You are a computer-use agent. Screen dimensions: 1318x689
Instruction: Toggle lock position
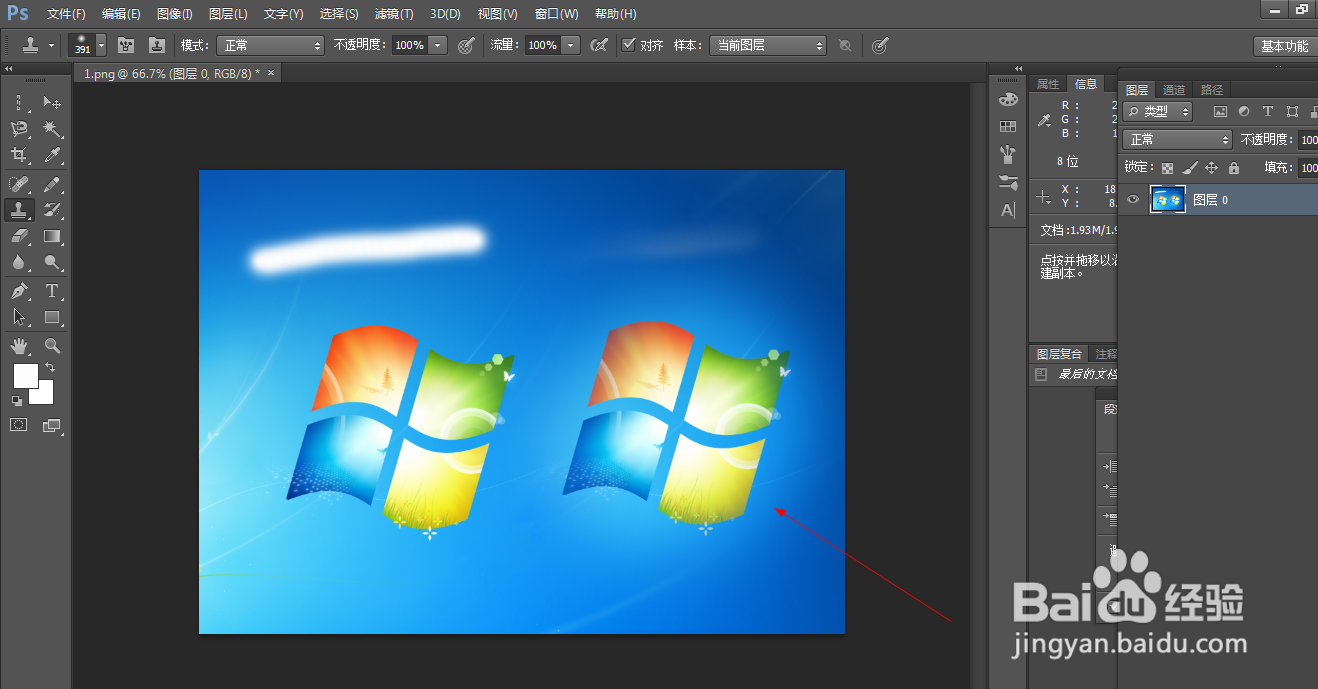pos(1211,168)
